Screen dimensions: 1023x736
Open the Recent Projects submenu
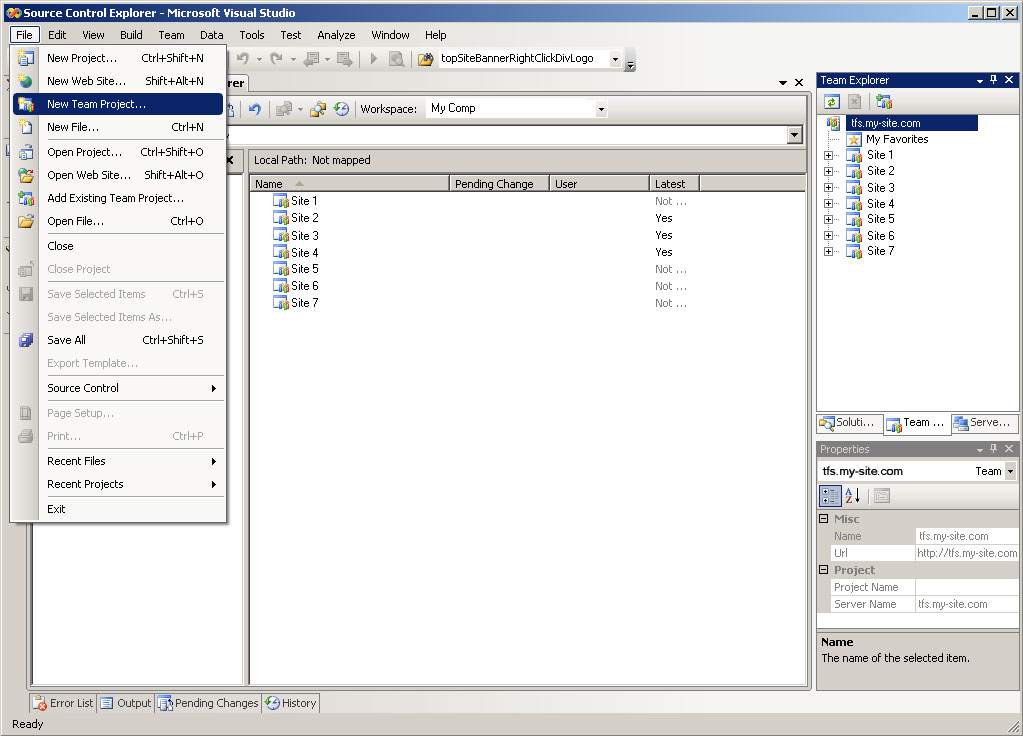[x=118, y=484]
